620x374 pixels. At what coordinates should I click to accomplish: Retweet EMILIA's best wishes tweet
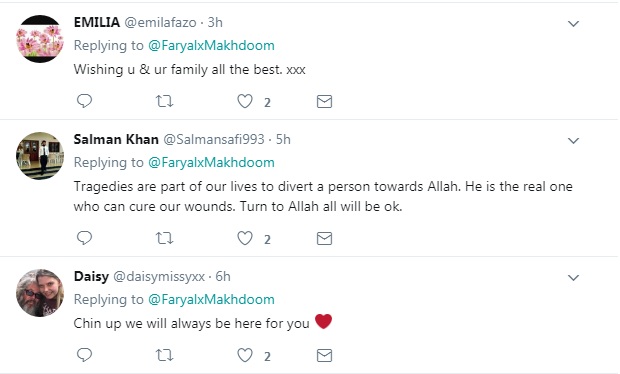tap(164, 102)
